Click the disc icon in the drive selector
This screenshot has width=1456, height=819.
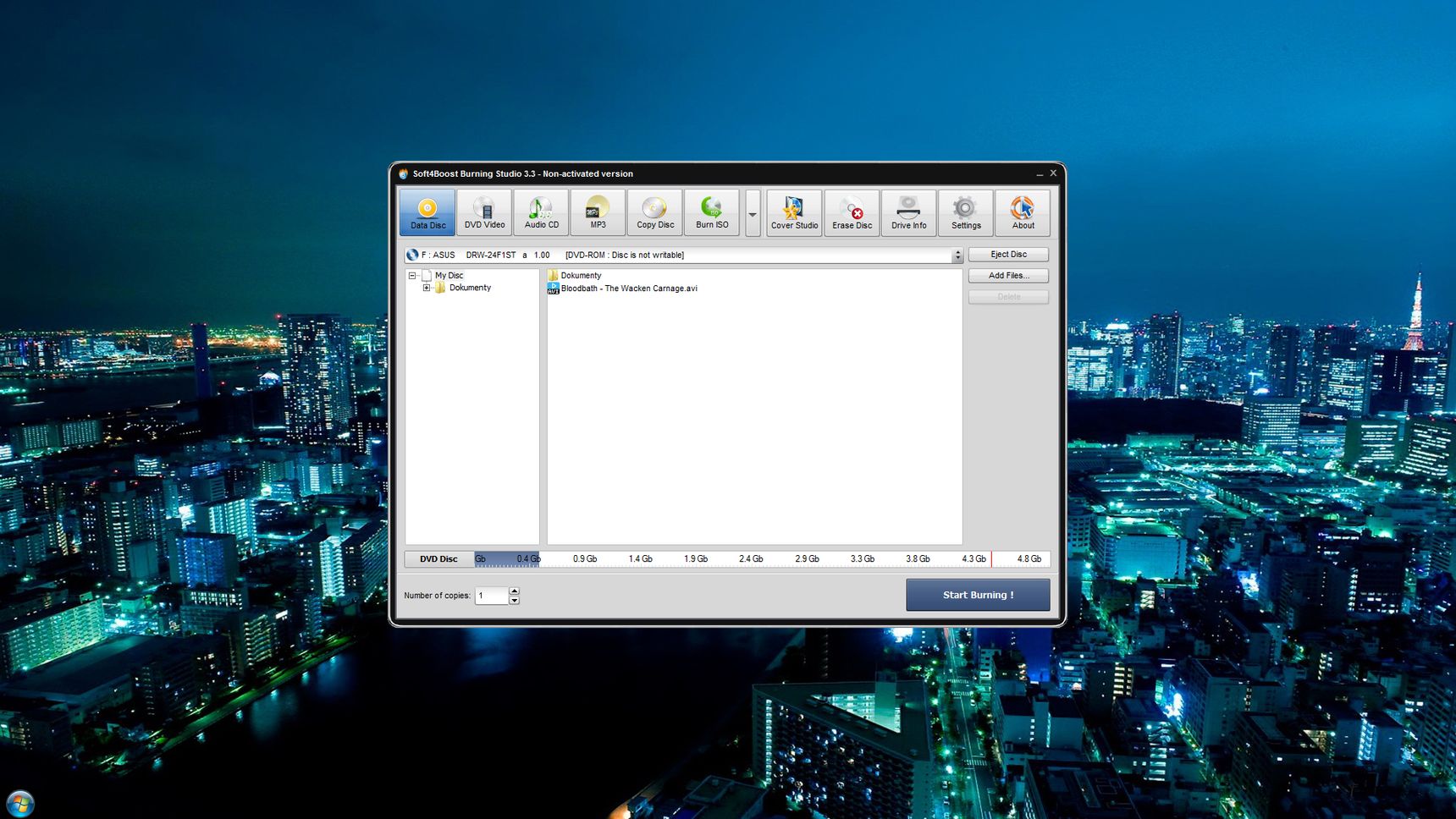pyautogui.click(x=412, y=255)
